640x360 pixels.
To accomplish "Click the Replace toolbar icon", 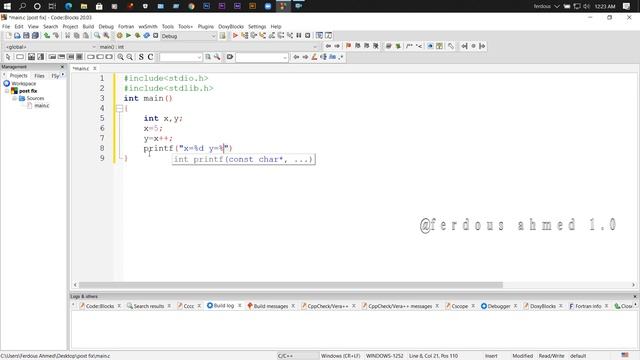I will [x=106, y=36].
